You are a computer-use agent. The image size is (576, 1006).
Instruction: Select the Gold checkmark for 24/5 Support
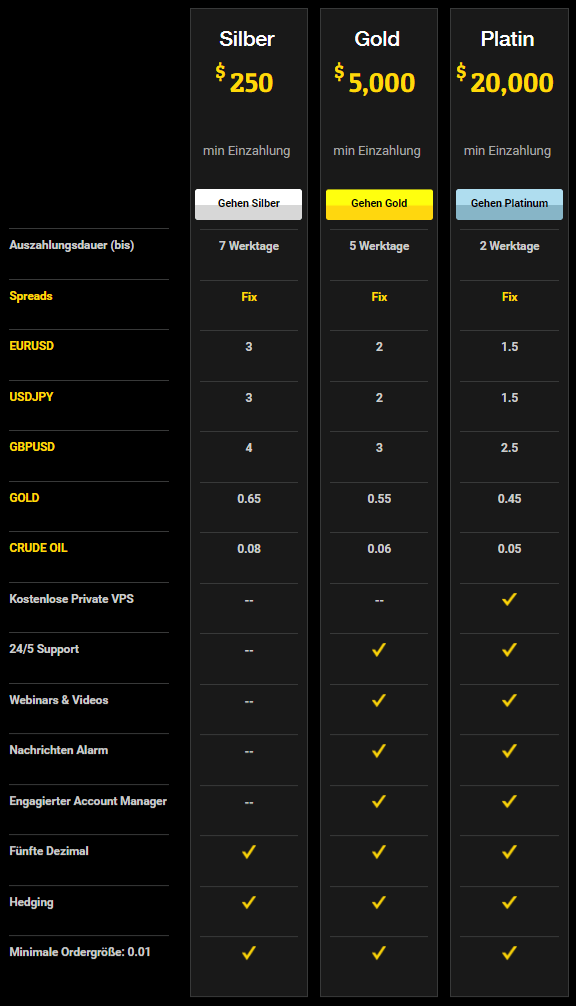click(379, 649)
